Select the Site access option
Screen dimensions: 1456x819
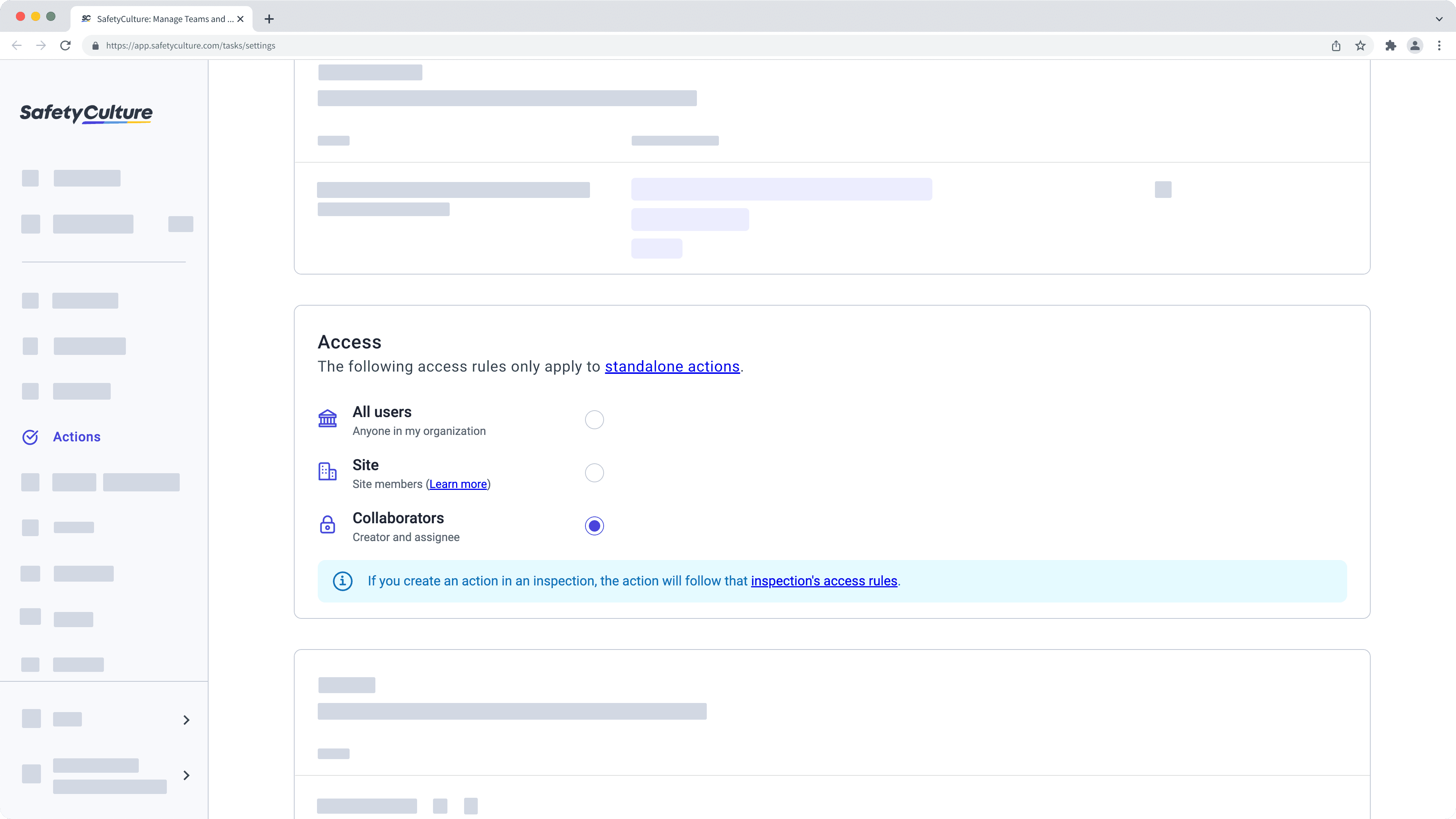click(x=594, y=472)
